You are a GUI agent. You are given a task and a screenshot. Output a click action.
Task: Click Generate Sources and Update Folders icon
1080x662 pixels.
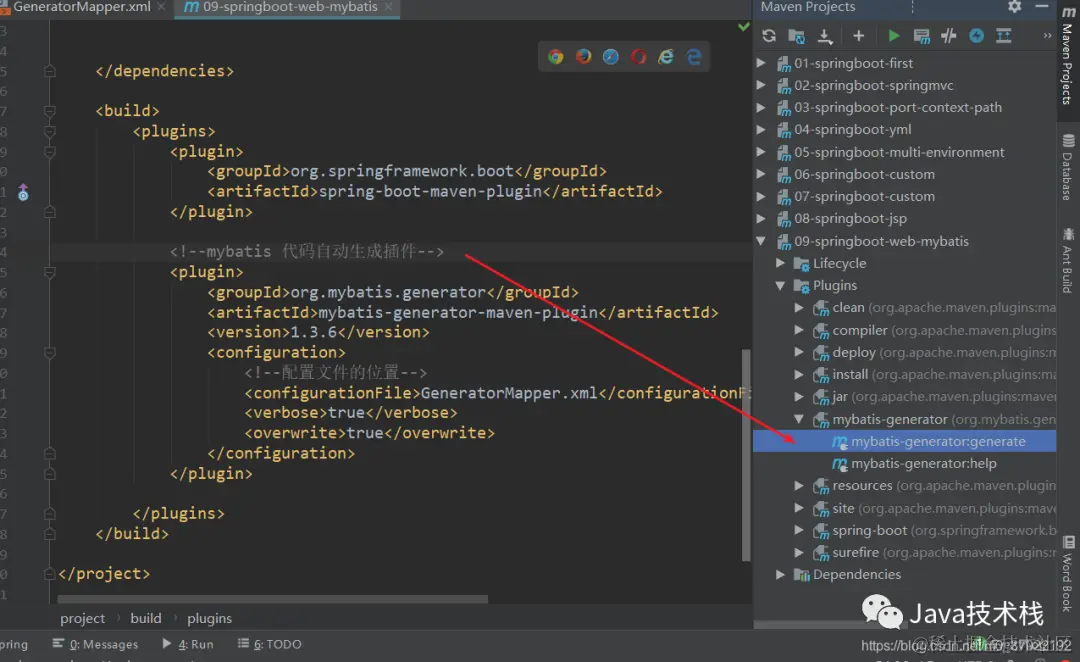[796, 36]
